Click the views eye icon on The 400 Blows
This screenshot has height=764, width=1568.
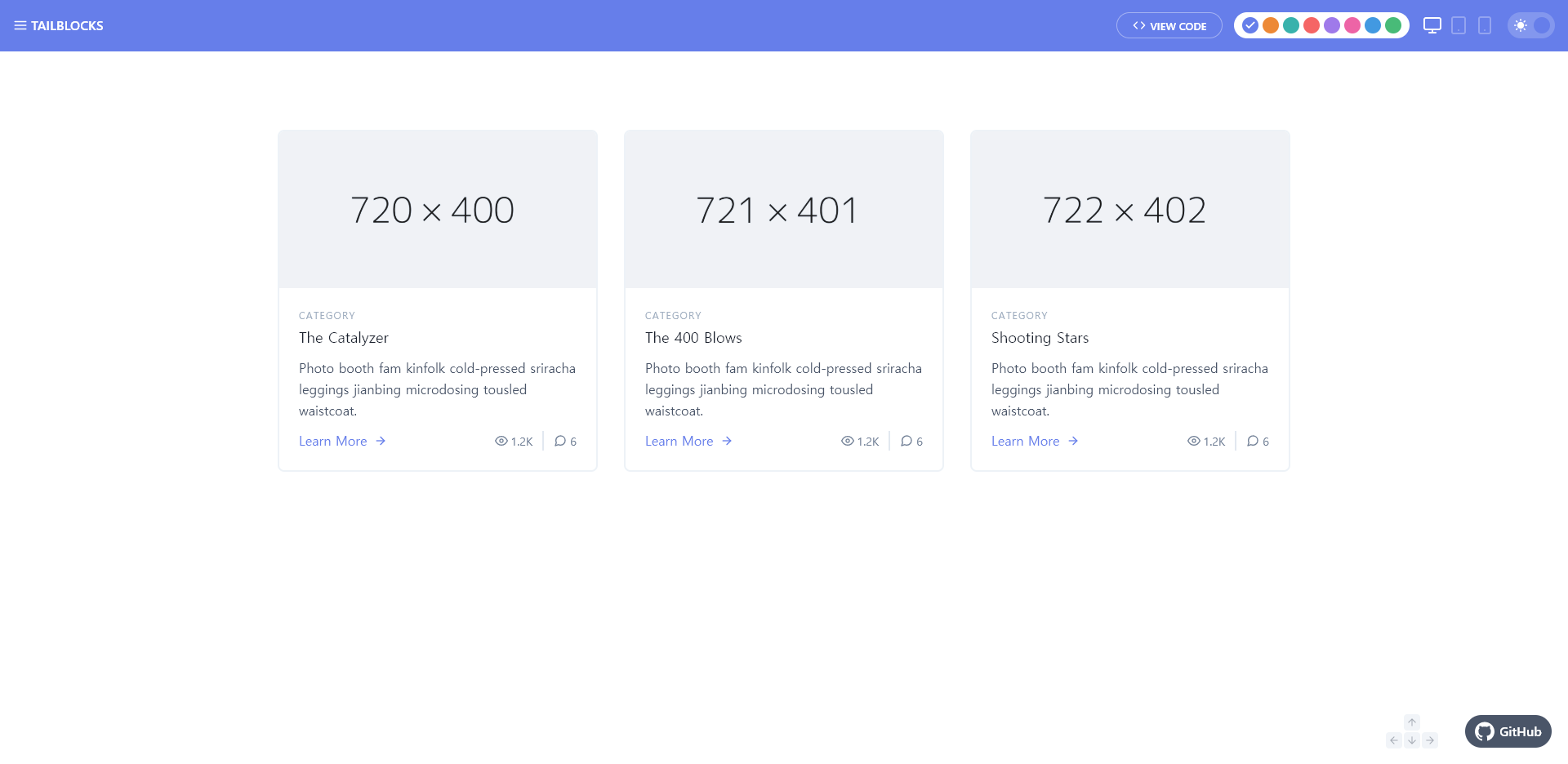[848, 442]
